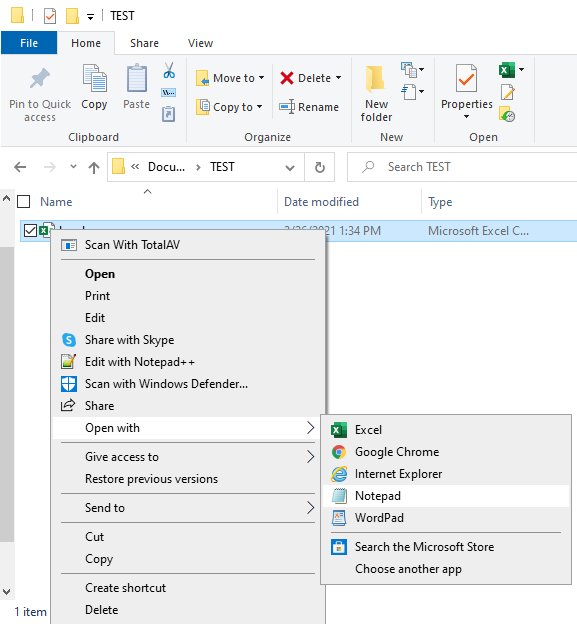577x624 pixels.
Task: Click the Up one level arrow
Action: coord(94,168)
